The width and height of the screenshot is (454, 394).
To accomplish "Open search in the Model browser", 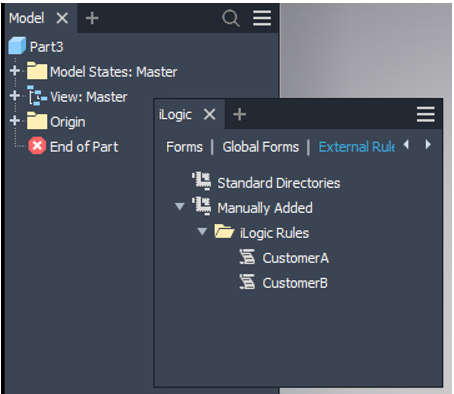I will pos(231,18).
